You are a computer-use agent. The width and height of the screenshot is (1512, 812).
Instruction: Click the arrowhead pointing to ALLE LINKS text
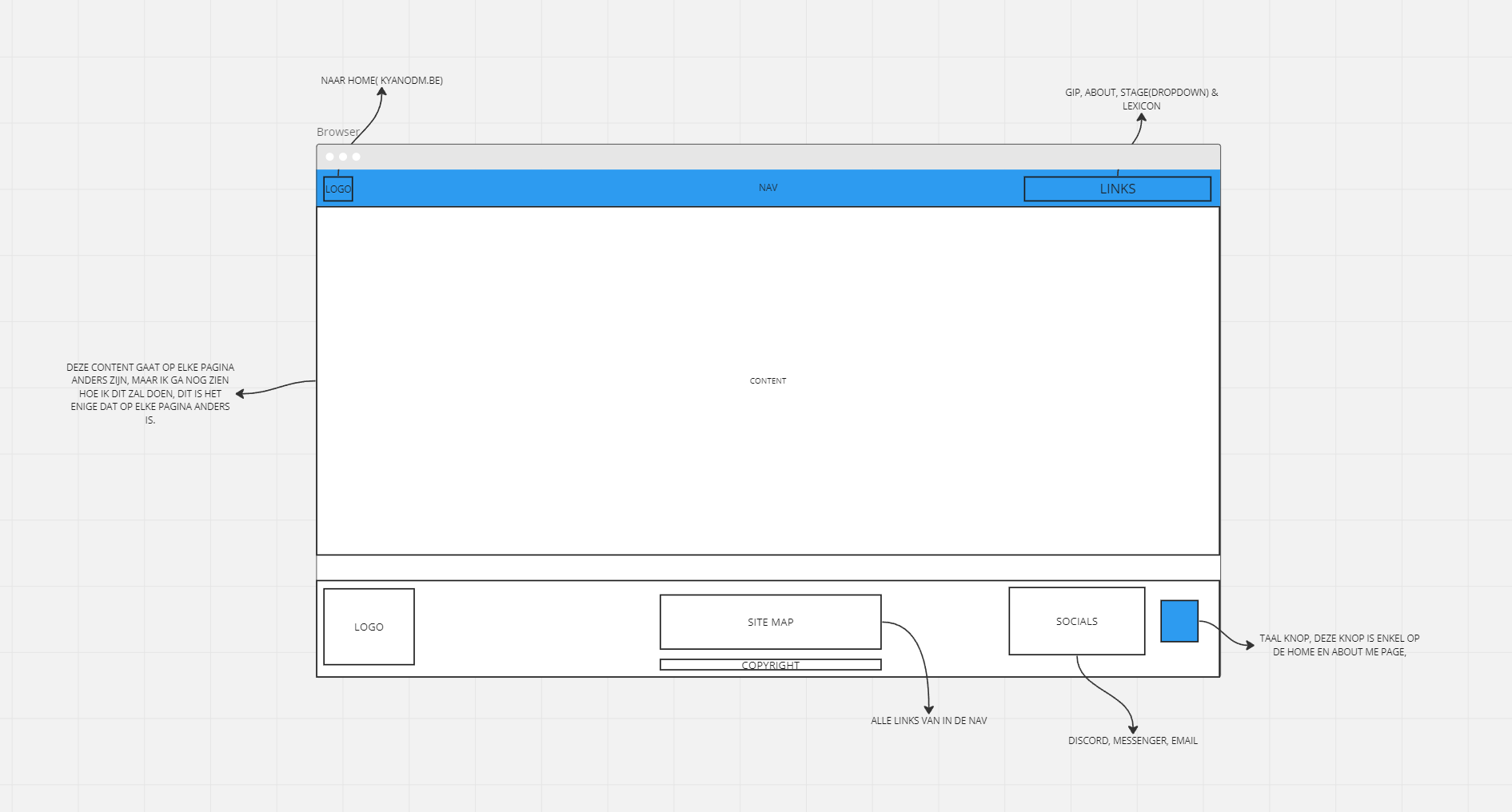click(928, 709)
